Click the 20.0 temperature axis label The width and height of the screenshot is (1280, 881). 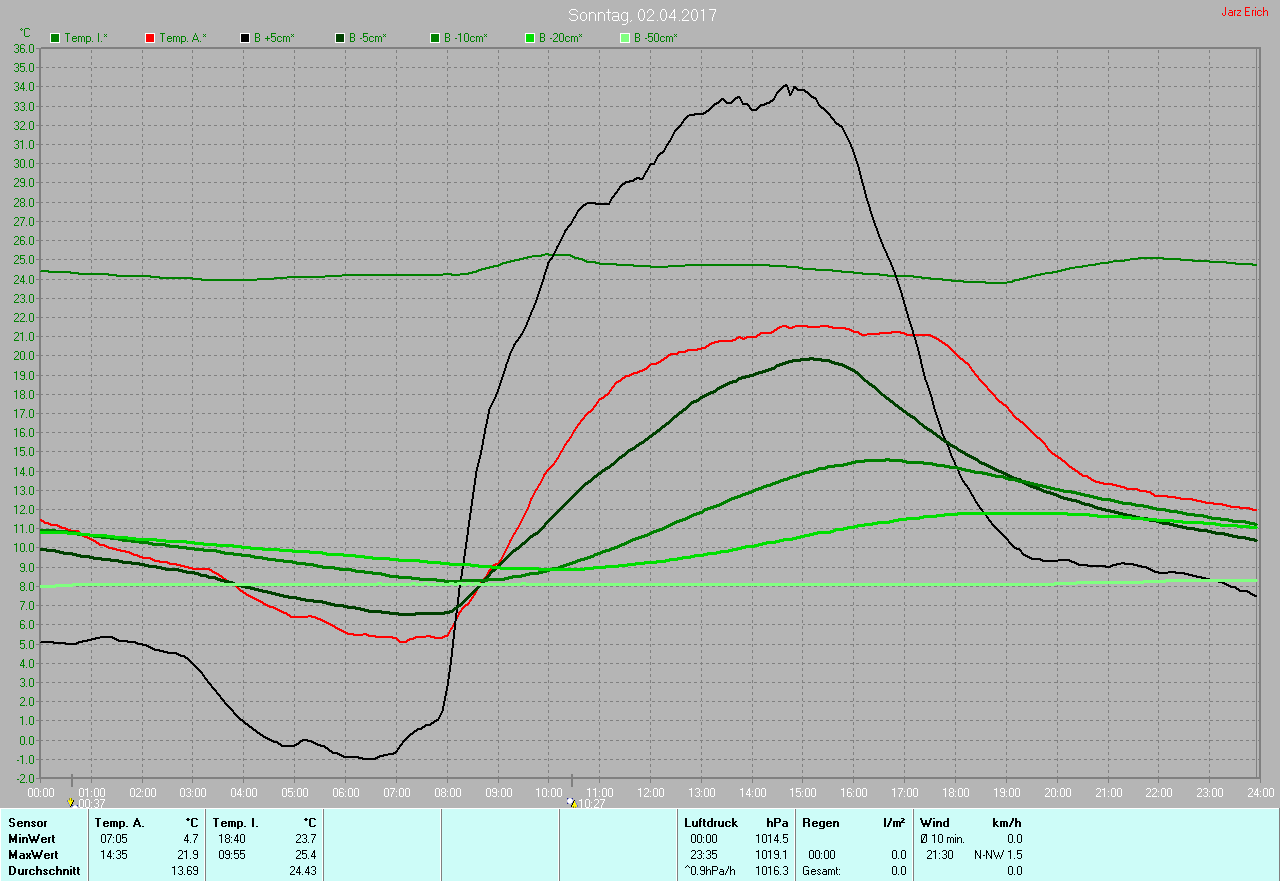(24, 356)
